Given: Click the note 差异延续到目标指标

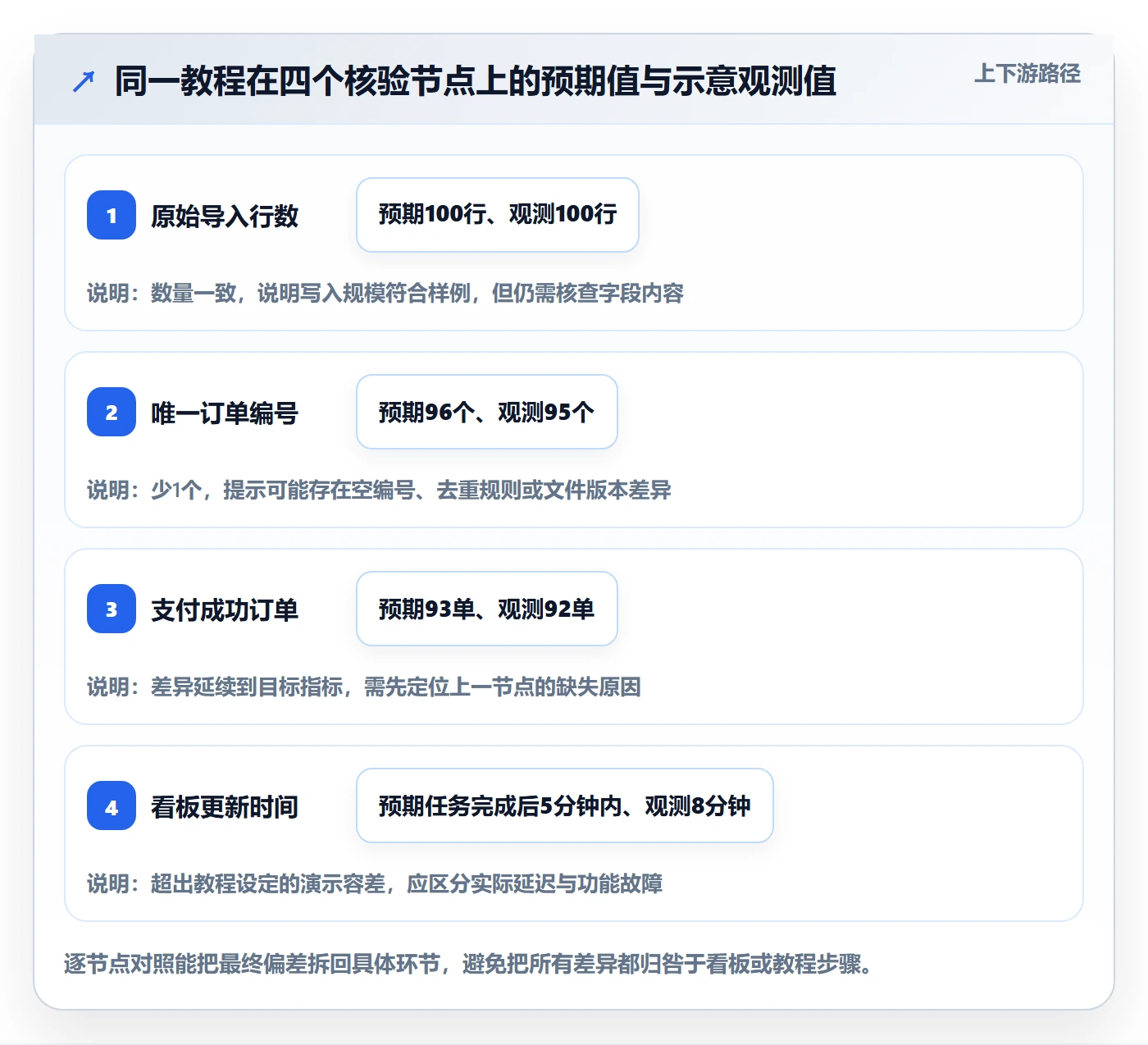Looking at the screenshot, I should pyautogui.click(x=247, y=687).
